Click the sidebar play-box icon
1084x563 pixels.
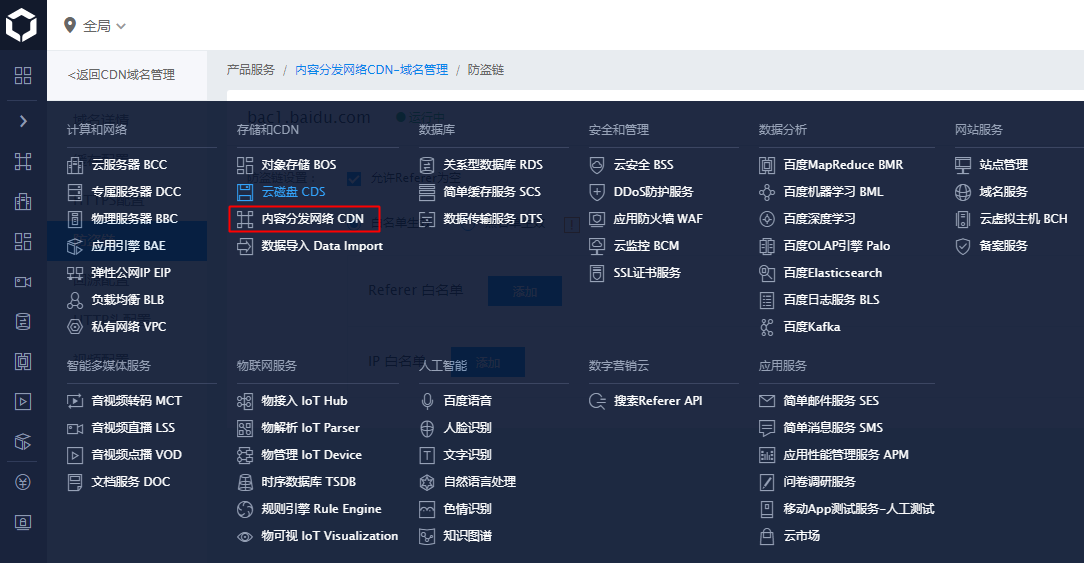23,401
